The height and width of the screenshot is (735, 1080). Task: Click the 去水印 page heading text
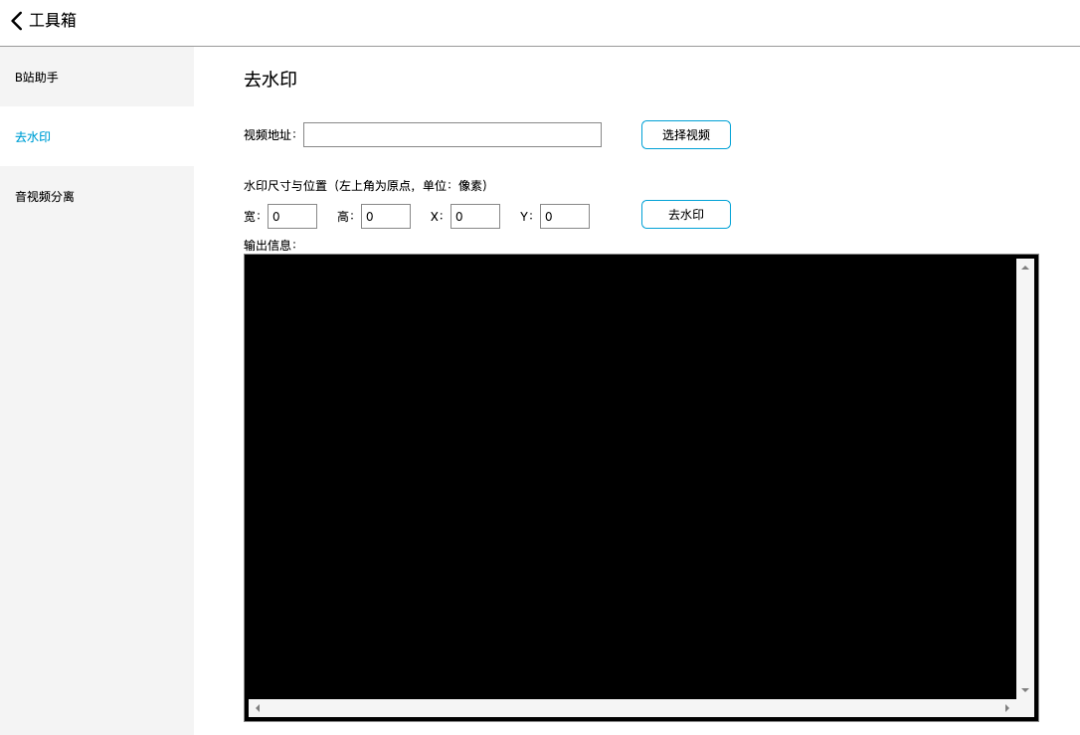[x=270, y=80]
